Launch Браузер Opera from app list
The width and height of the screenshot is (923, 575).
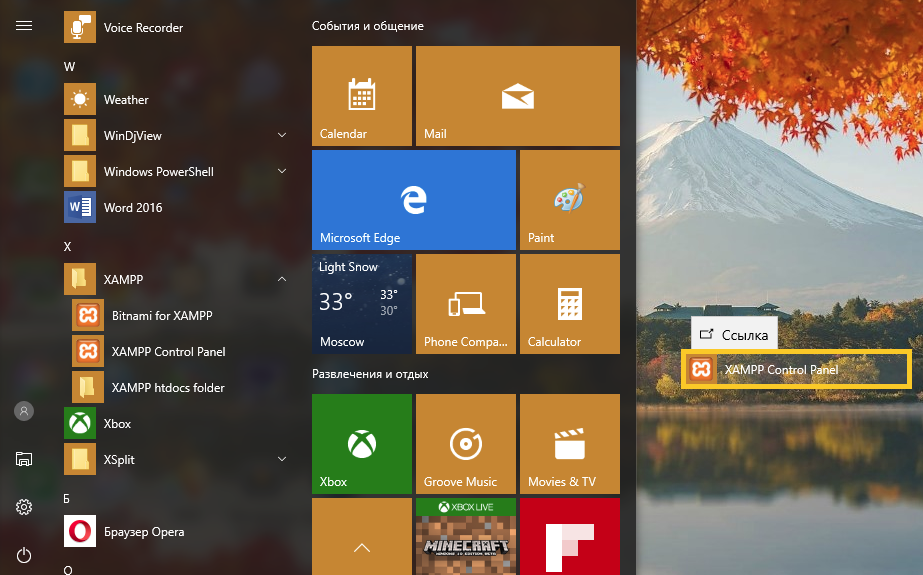click(143, 532)
